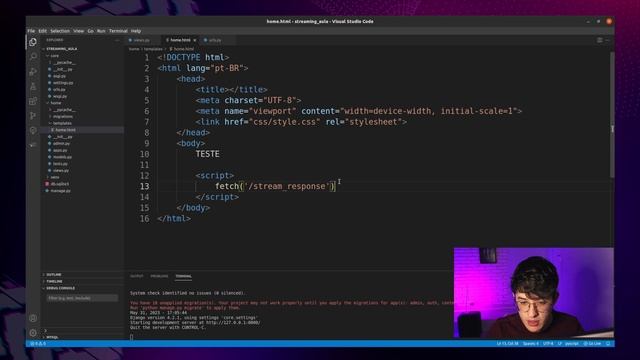The height and width of the screenshot is (360, 640).
Task: Collapse the templates folder
Action: (62, 123)
